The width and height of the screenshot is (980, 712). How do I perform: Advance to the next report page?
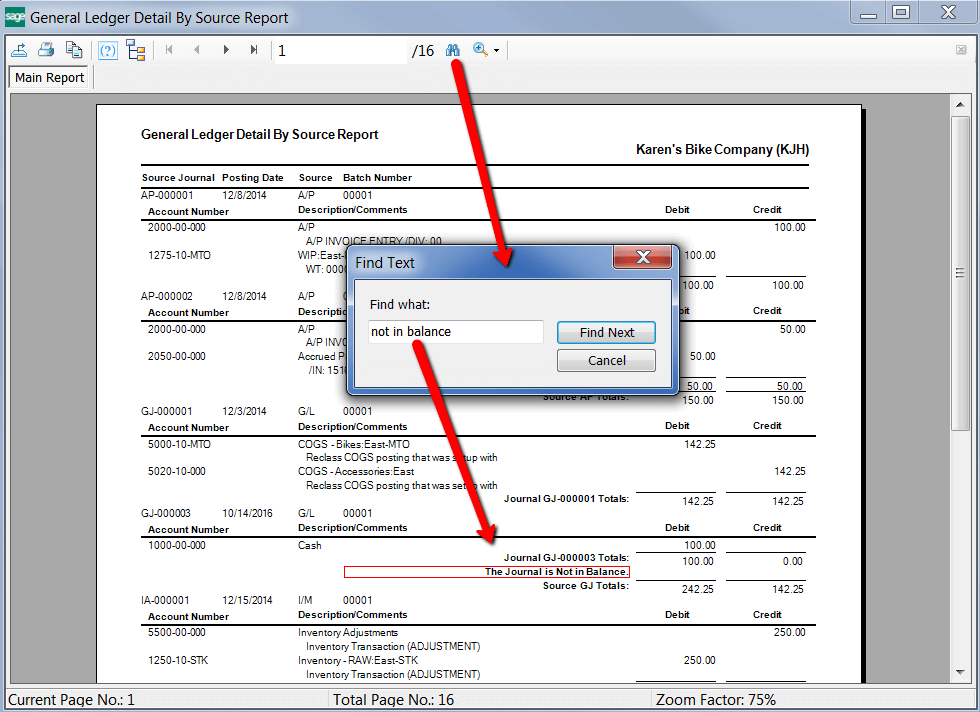click(x=226, y=49)
